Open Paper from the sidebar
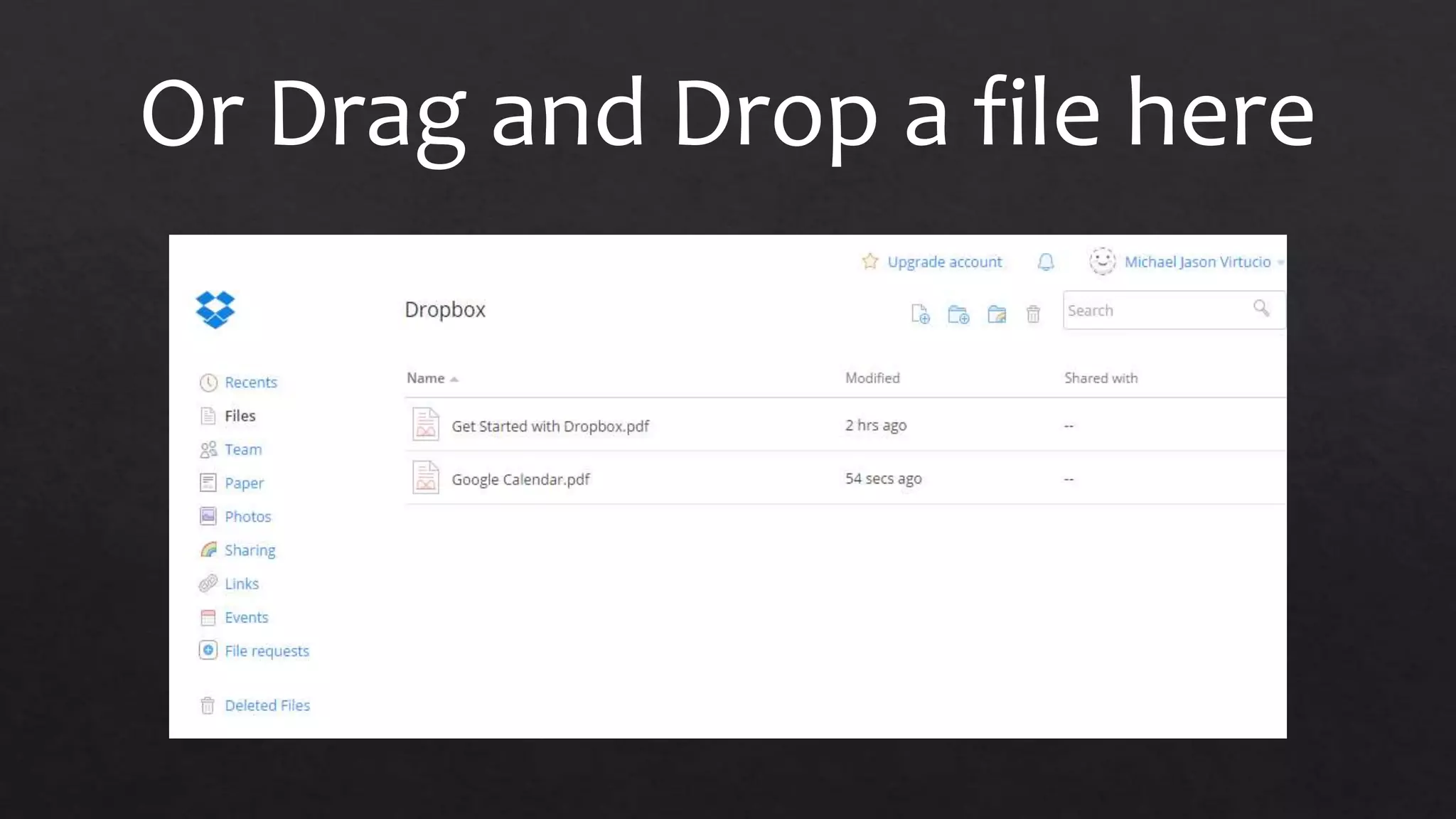Image resolution: width=1456 pixels, height=819 pixels. tap(244, 483)
